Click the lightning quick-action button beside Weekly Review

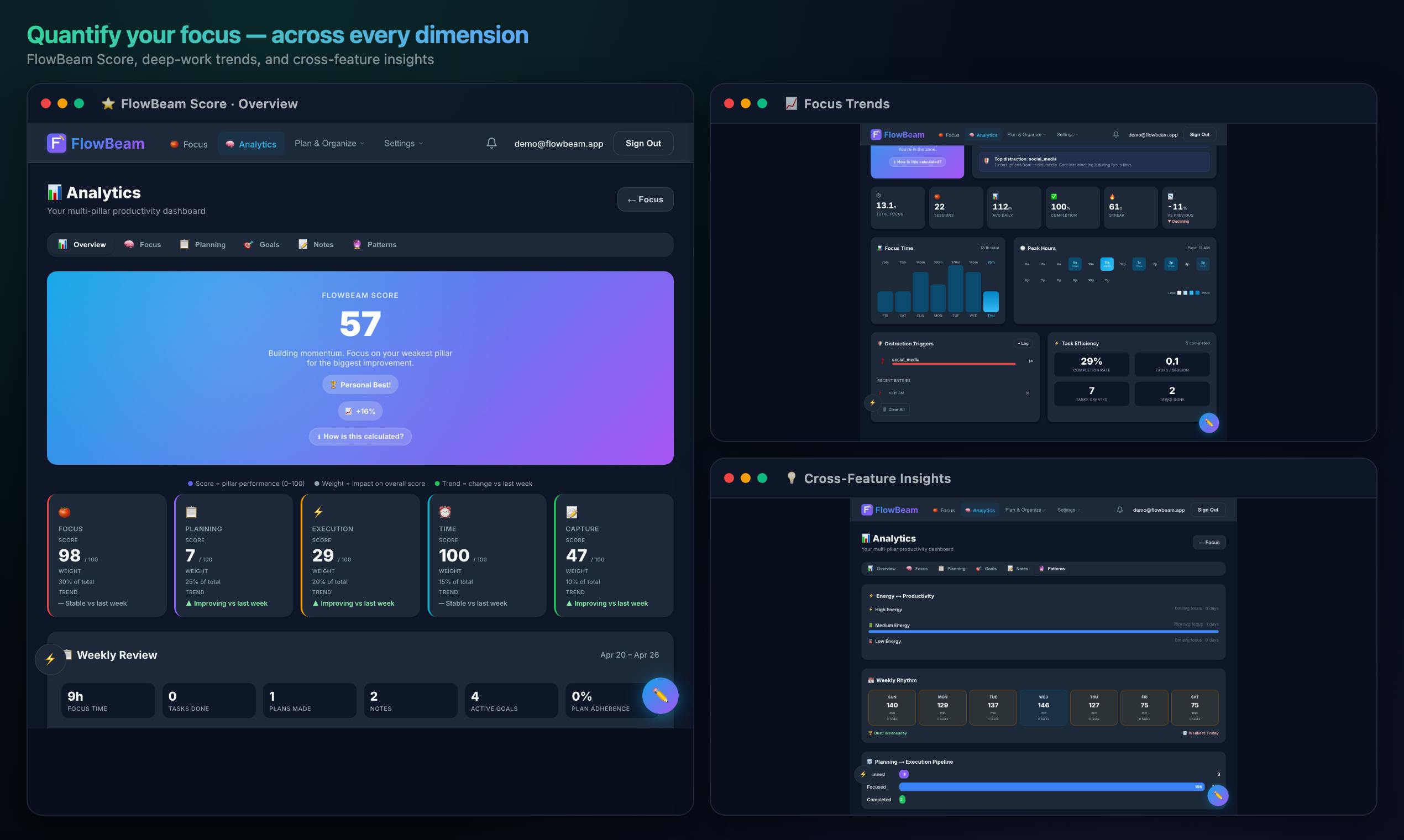50,659
